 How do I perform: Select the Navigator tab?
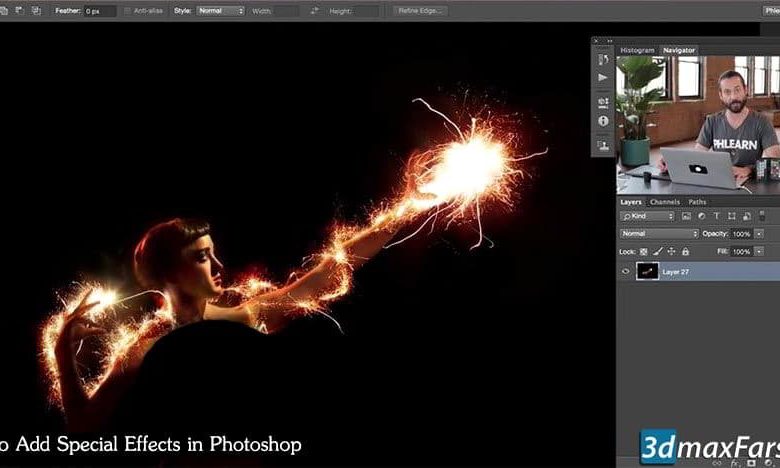pos(679,50)
